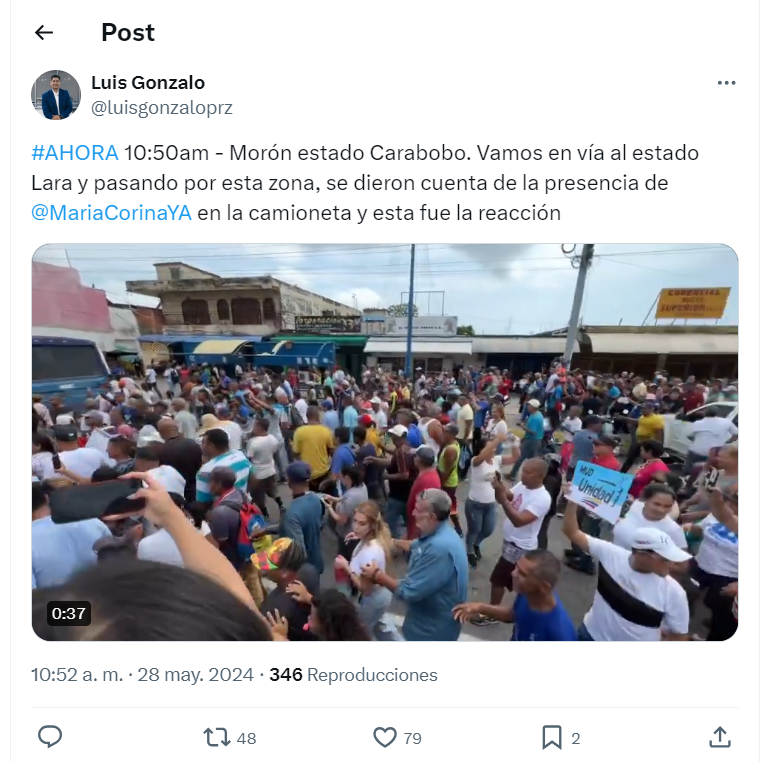Visit the @MariaCorinaYA mention

click(111, 213)
